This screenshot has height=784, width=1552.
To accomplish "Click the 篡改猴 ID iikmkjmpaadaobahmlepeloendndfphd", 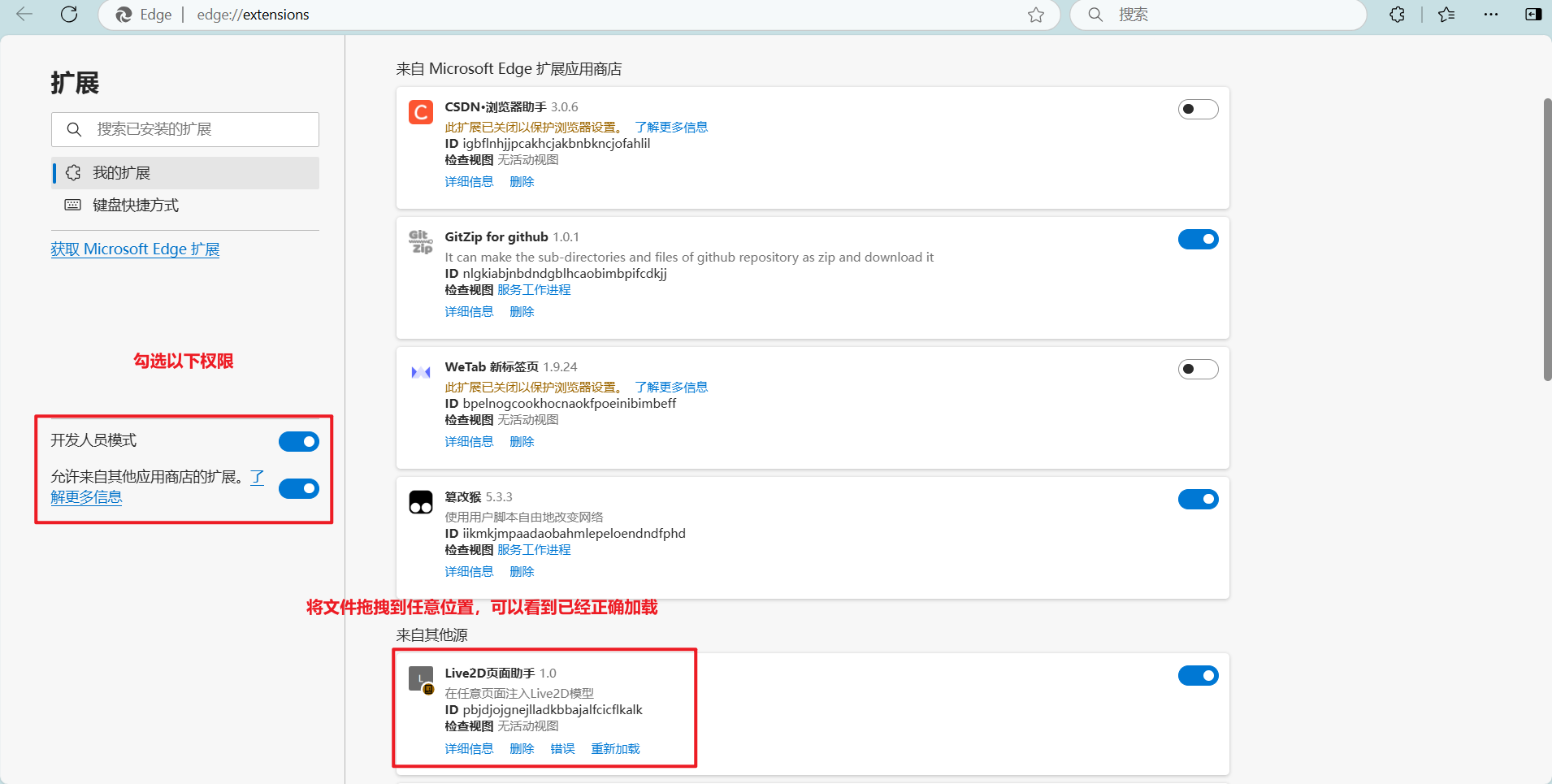I will pos(574,534).
